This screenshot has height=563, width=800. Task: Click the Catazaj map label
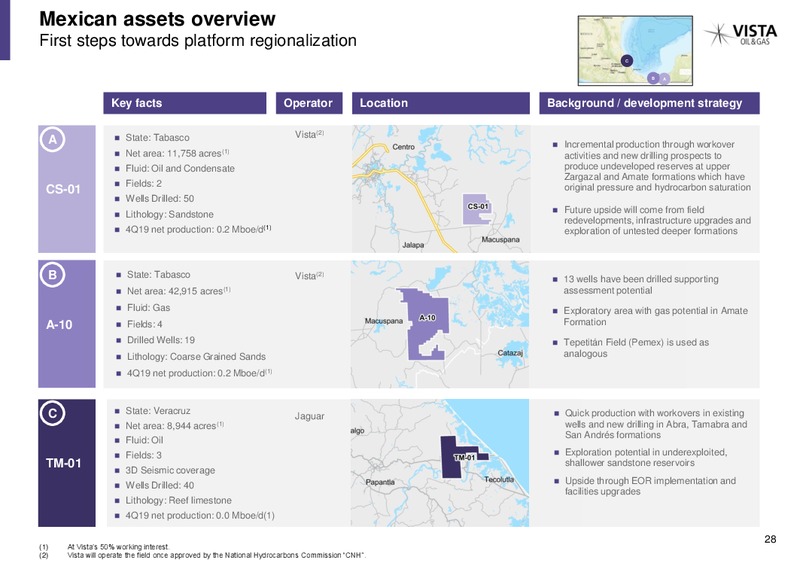click(510, 353)
